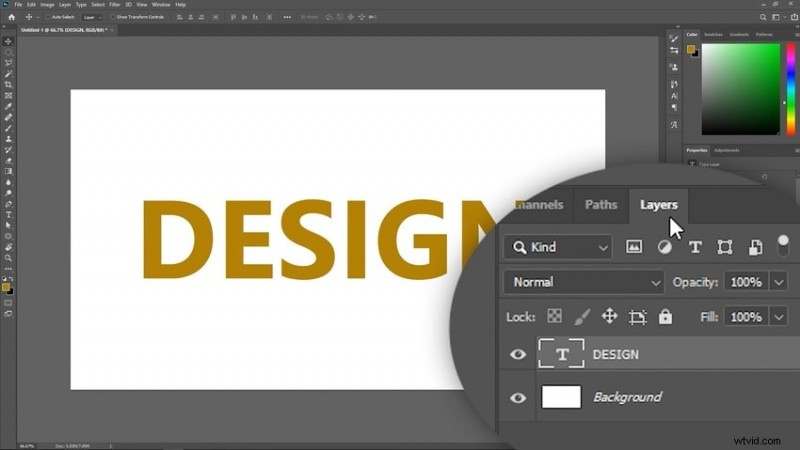Toggle Show Transform Controls checkbox
800x450 pixels.
click(x=113, y=17)
